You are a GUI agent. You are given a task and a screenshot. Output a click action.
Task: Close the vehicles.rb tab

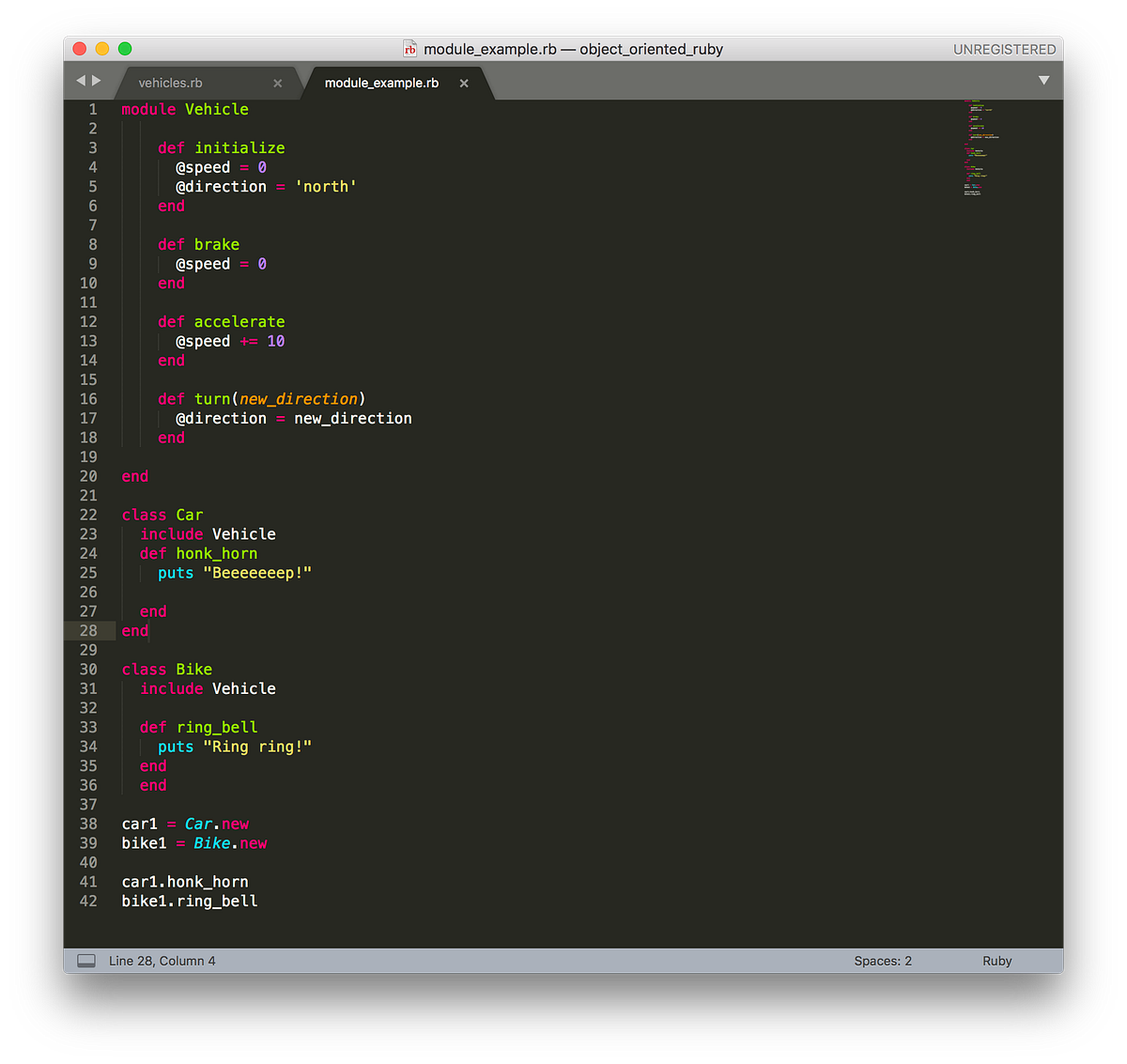tap(277, 83)
